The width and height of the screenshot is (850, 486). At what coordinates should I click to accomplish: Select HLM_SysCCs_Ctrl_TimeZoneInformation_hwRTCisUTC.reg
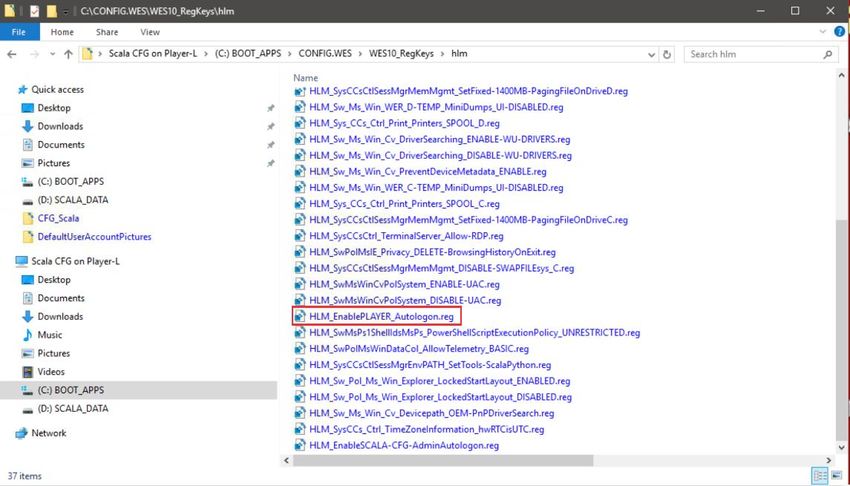pos(426,429)
